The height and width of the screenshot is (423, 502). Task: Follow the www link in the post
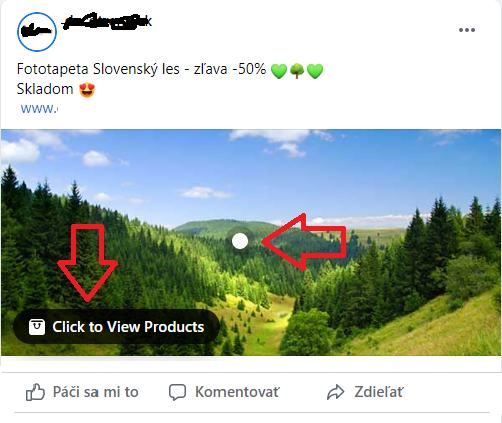coord(39,108)
